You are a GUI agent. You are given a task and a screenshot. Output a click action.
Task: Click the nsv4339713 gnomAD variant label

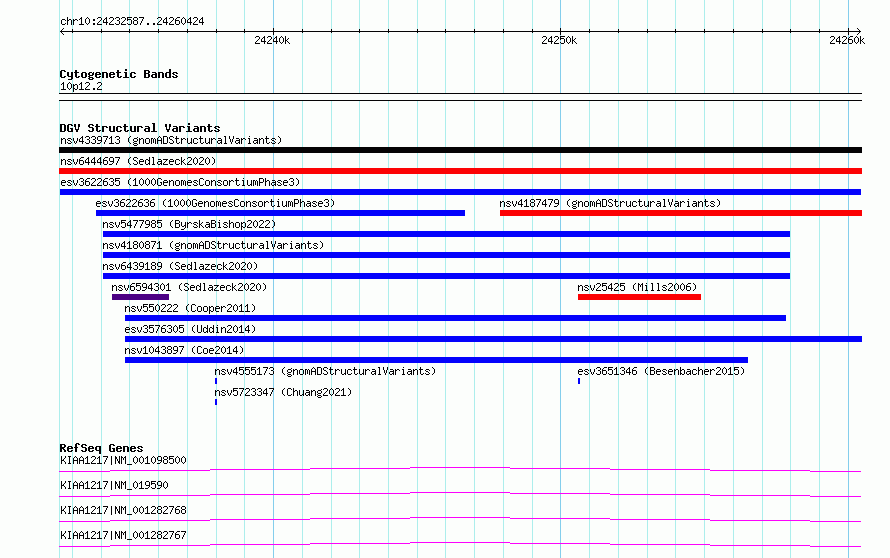click(x=171, y=140)
